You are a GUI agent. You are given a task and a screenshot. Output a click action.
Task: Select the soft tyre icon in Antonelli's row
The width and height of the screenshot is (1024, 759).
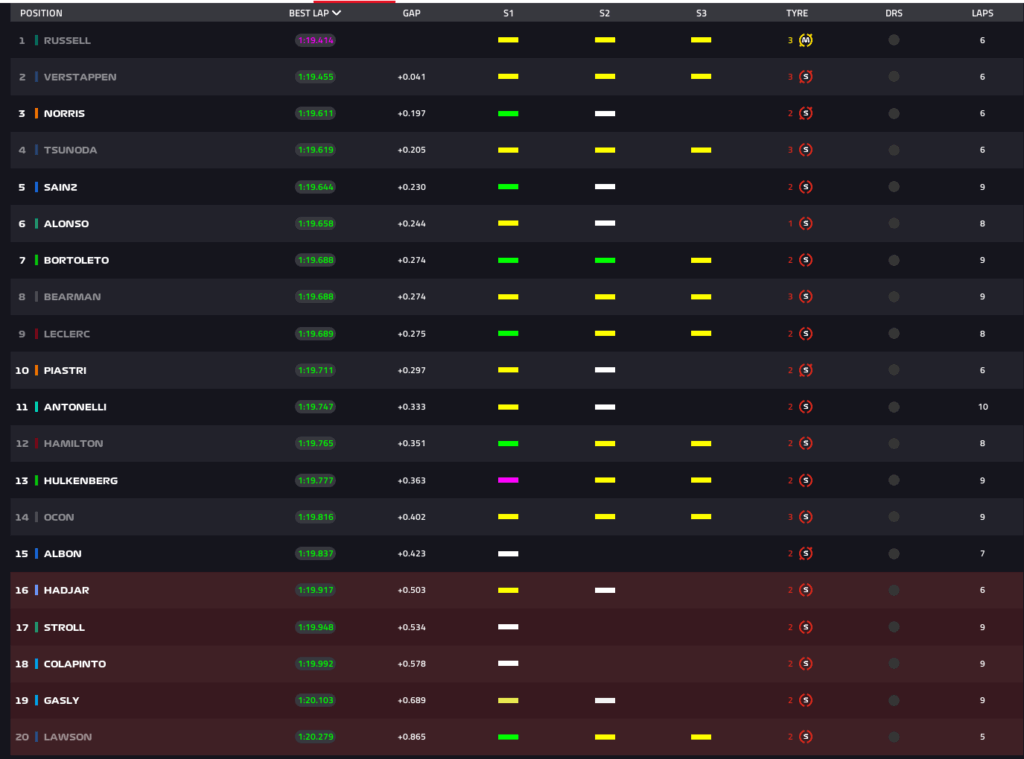click(x=806, y=407)
